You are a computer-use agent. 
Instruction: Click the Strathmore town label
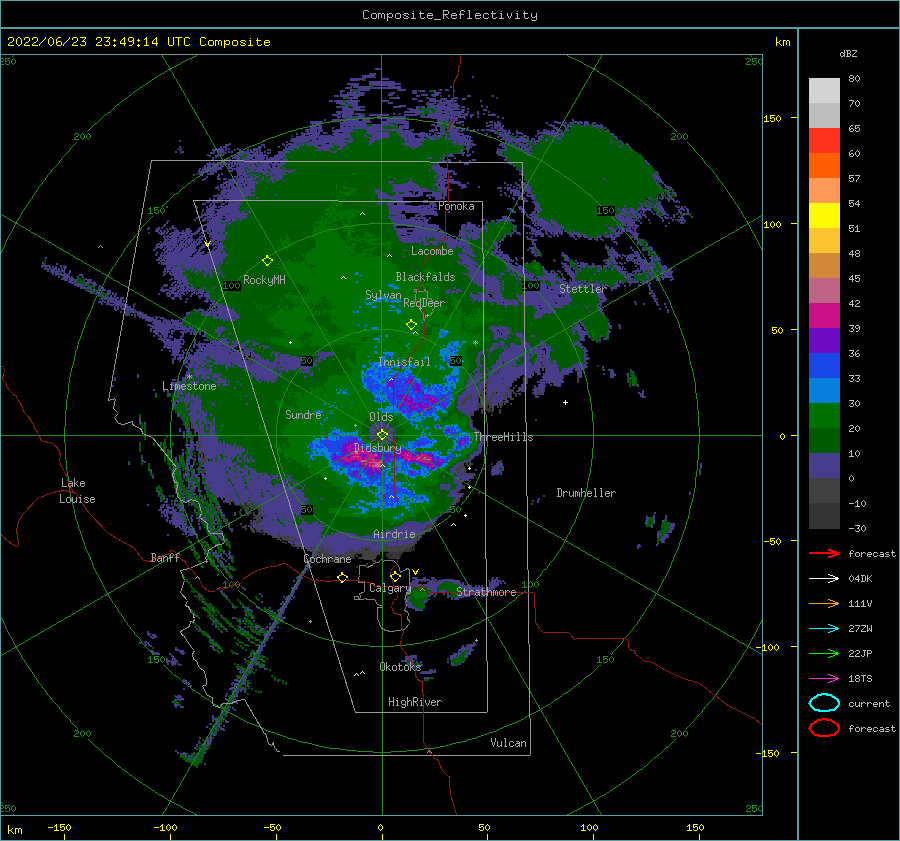486,592
